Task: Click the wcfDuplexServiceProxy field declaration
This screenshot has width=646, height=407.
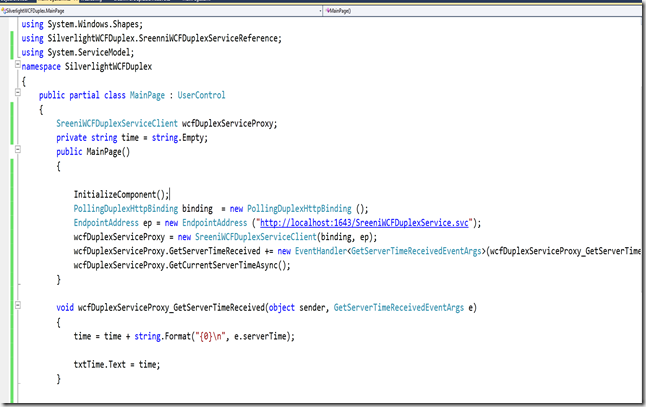Action: tap(167, 124)
